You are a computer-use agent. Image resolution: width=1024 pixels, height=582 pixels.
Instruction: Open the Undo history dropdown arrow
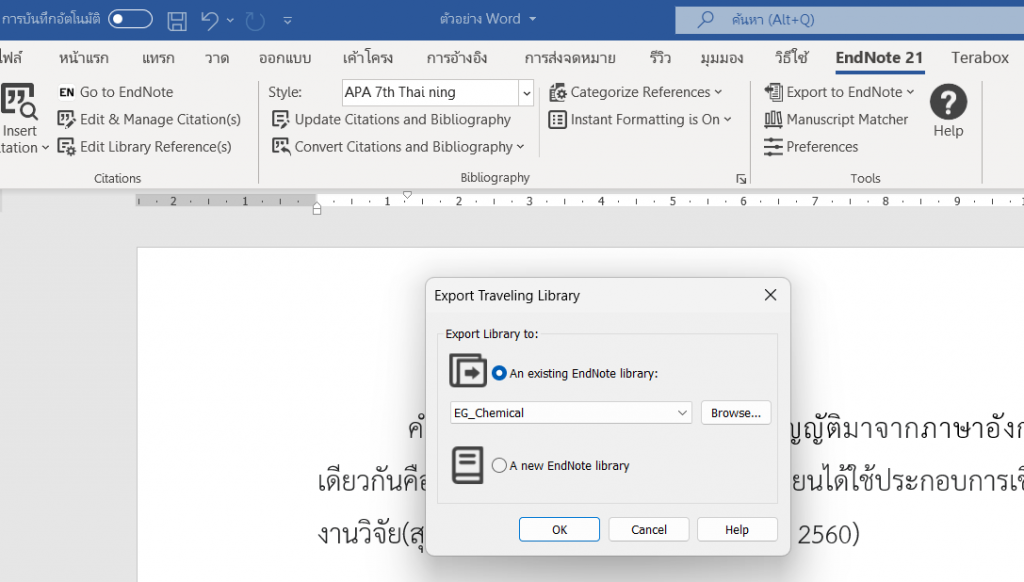pyautogui.click(x=231, y=20)
